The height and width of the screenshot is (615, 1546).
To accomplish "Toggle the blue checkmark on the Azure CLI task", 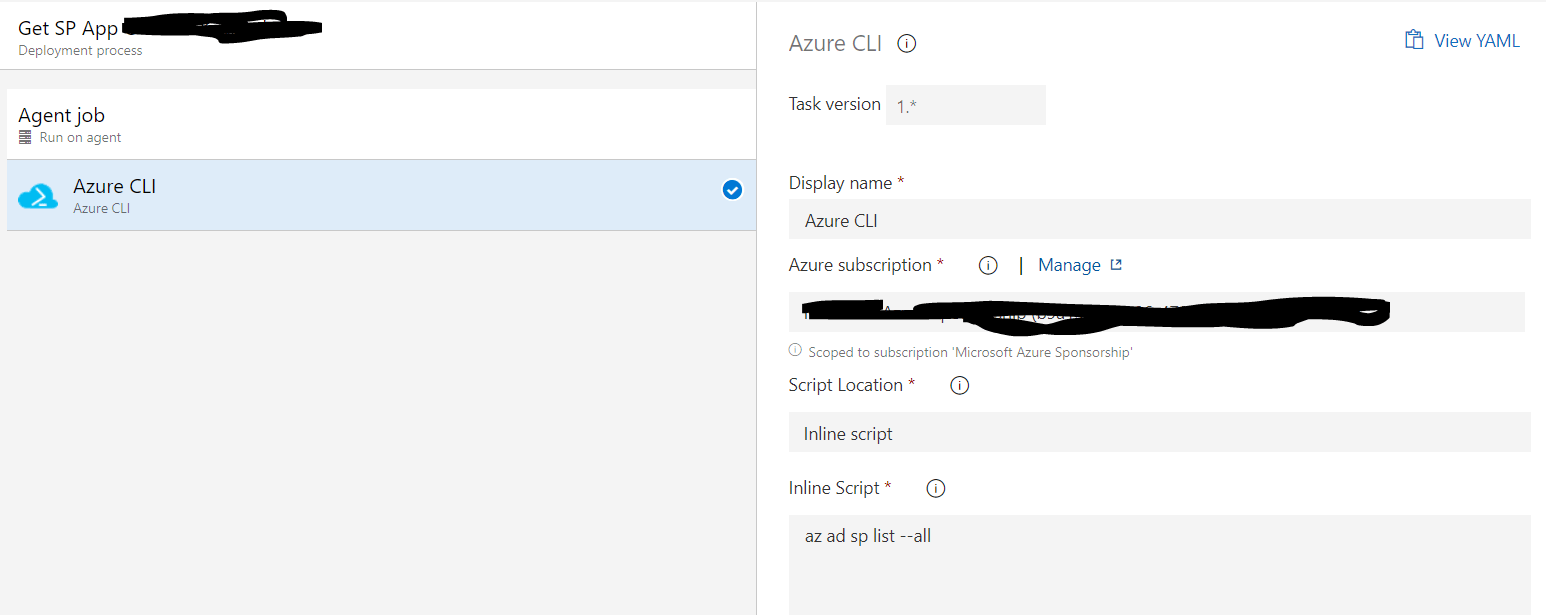I will click(732, 190).
